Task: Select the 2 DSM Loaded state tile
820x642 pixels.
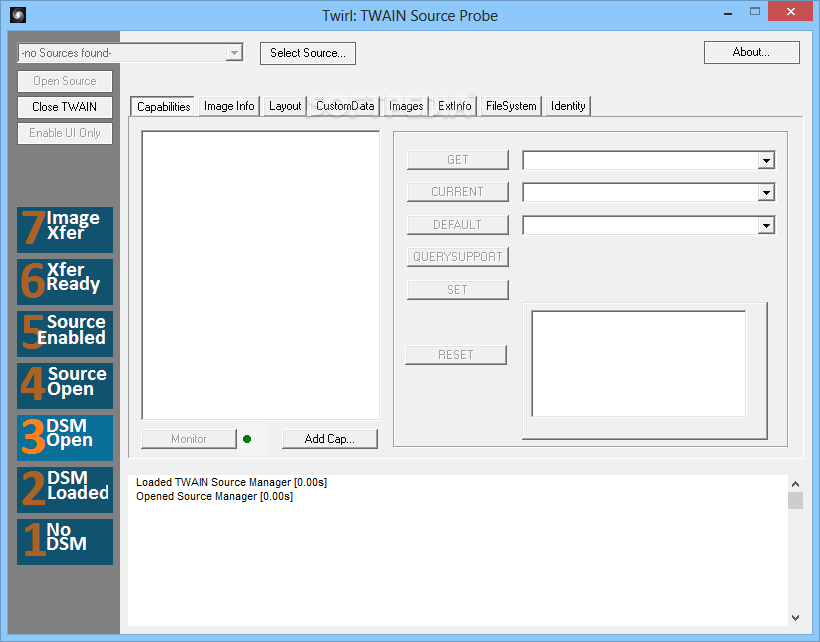Action: (65, 490)
